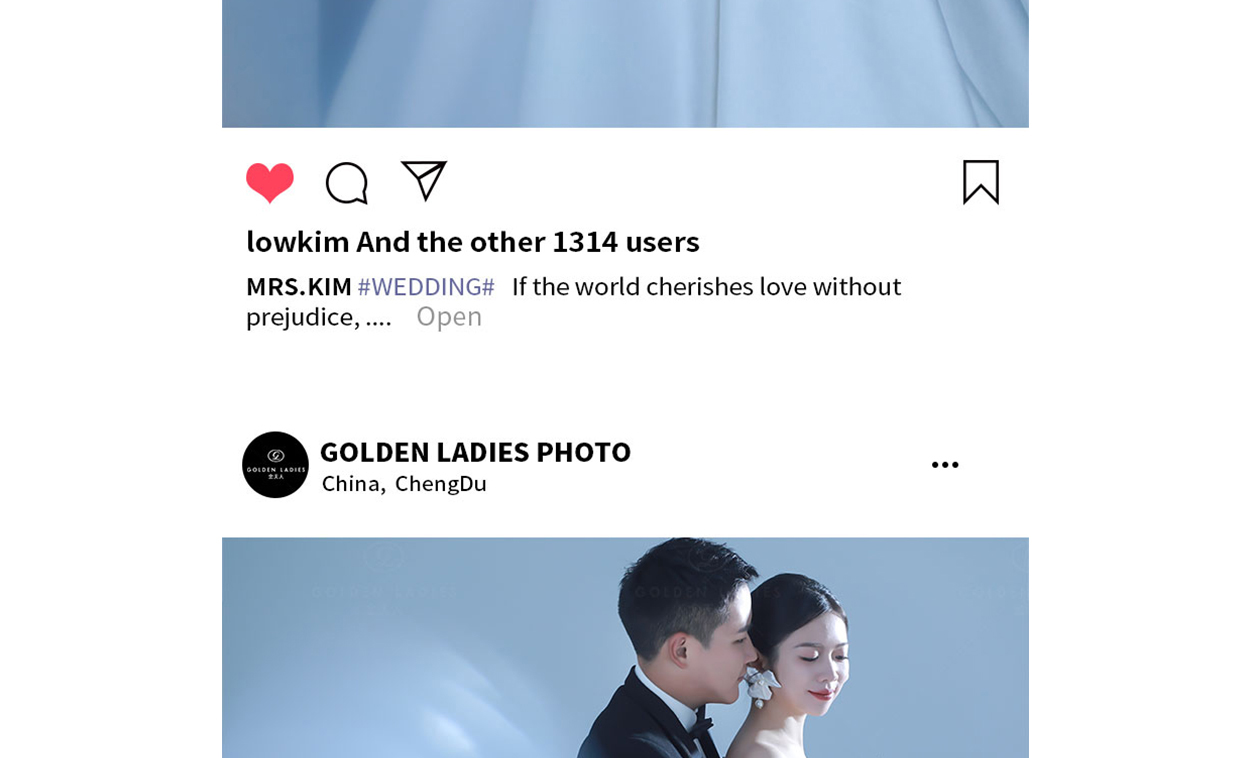Select the caption text about cherishing love
Screen dimensions: 1250x758
pos(573,301)
